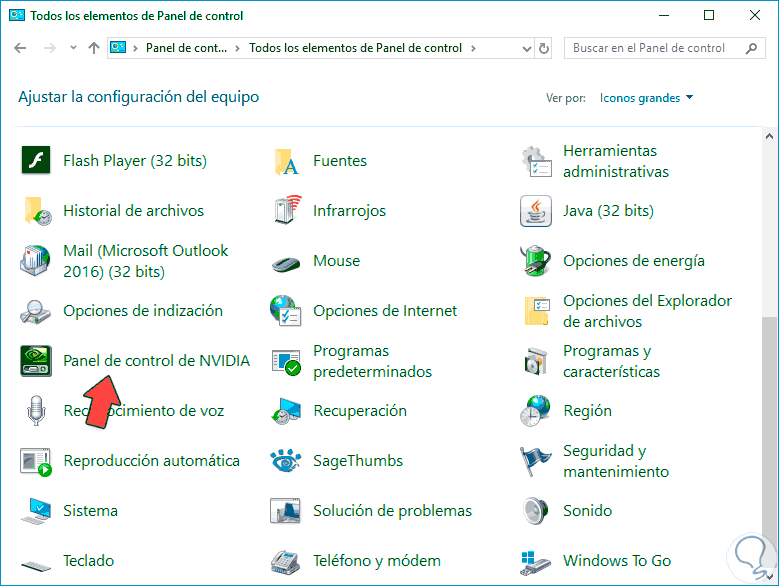Open the Herramientas administrativas icon

point(536,161)
